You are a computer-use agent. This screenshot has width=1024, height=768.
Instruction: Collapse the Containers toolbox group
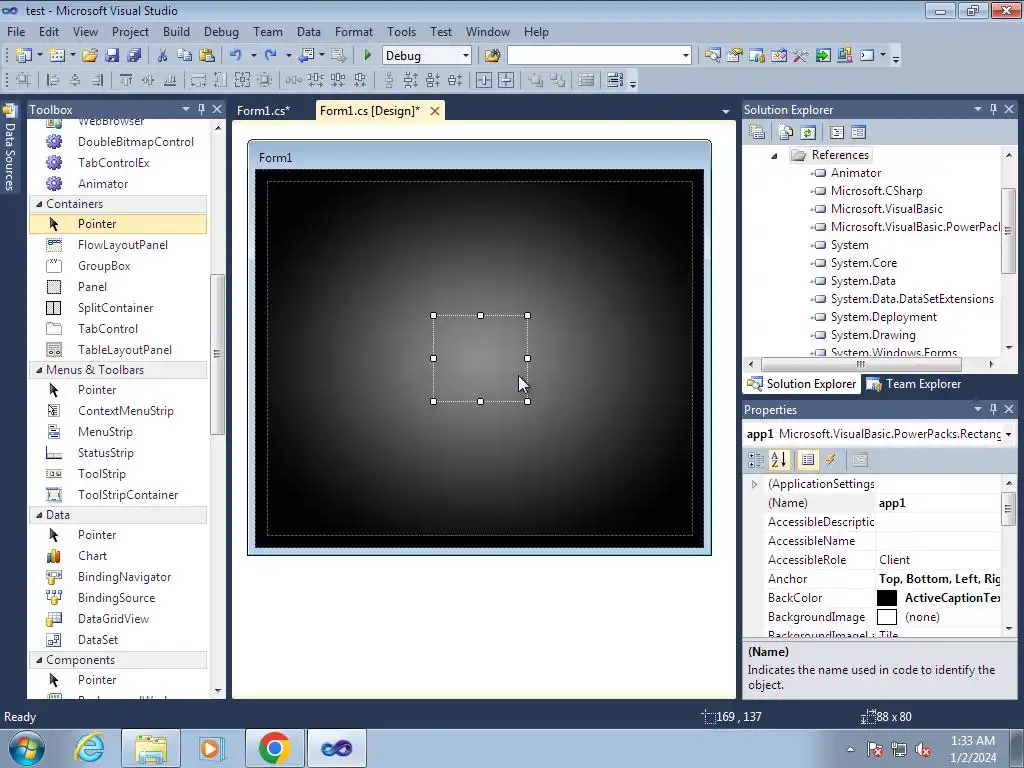click(39, 204)
